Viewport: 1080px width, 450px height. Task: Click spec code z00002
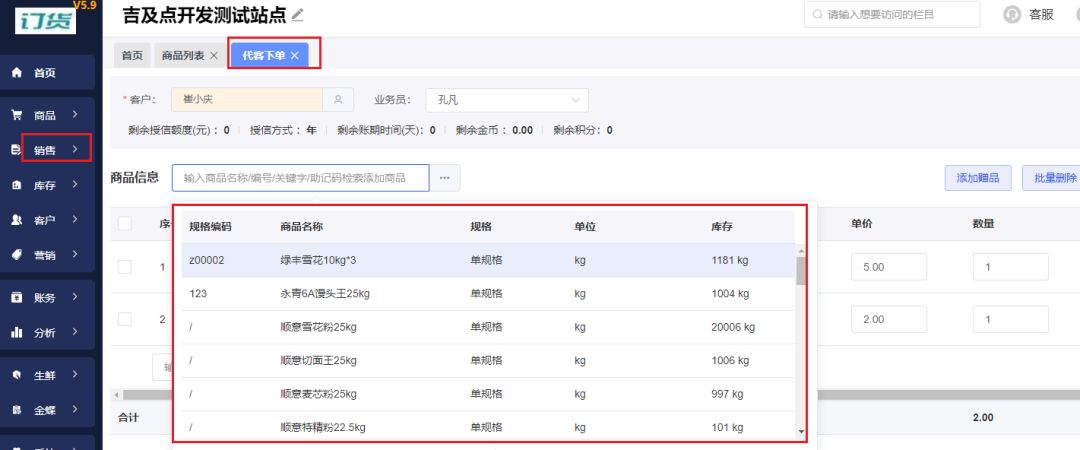tap(207, 260)
